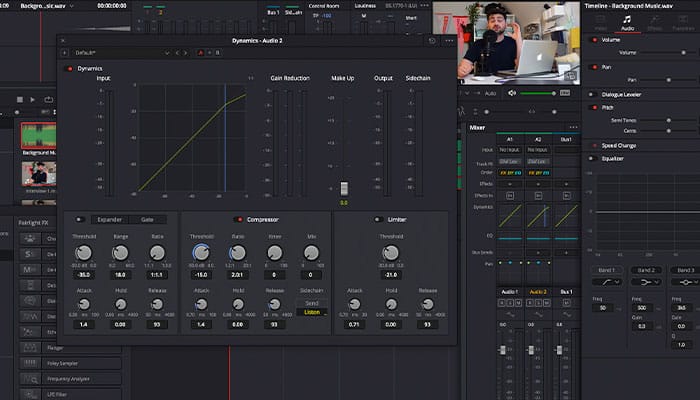Toggle the Compressor enable switch
This screenshot has height=400, width=700.
[x=239, y=220]
